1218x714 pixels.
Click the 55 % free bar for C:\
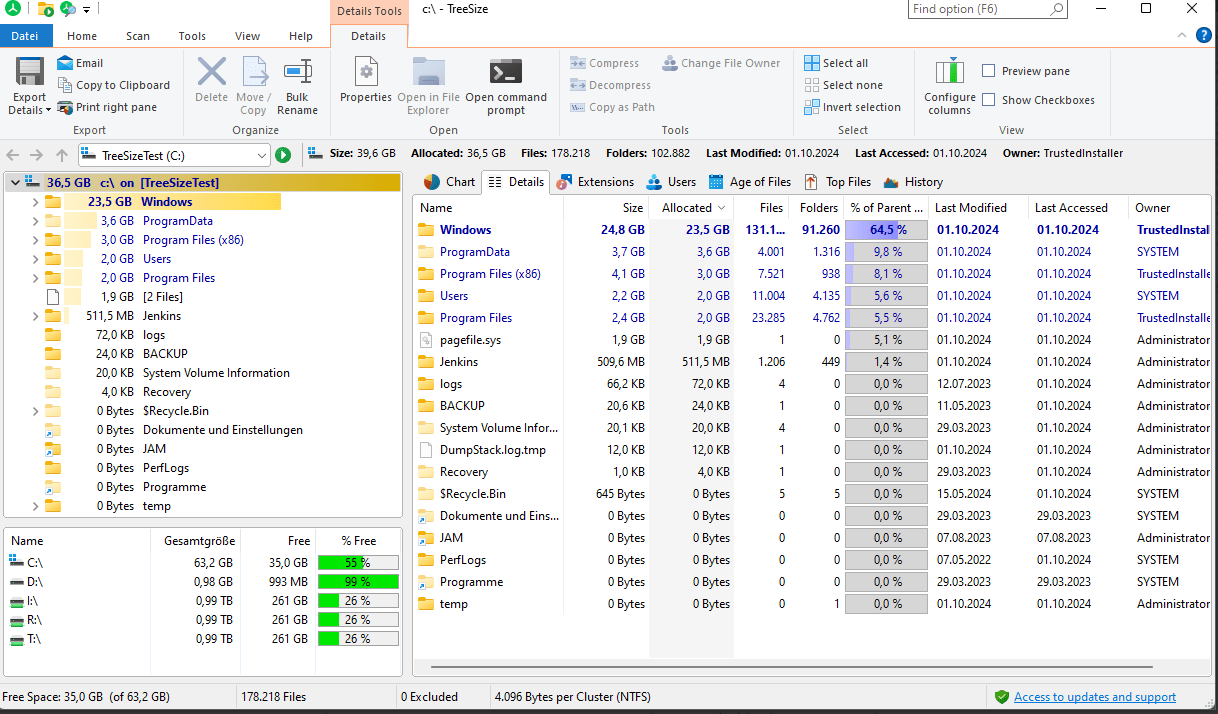358,563
